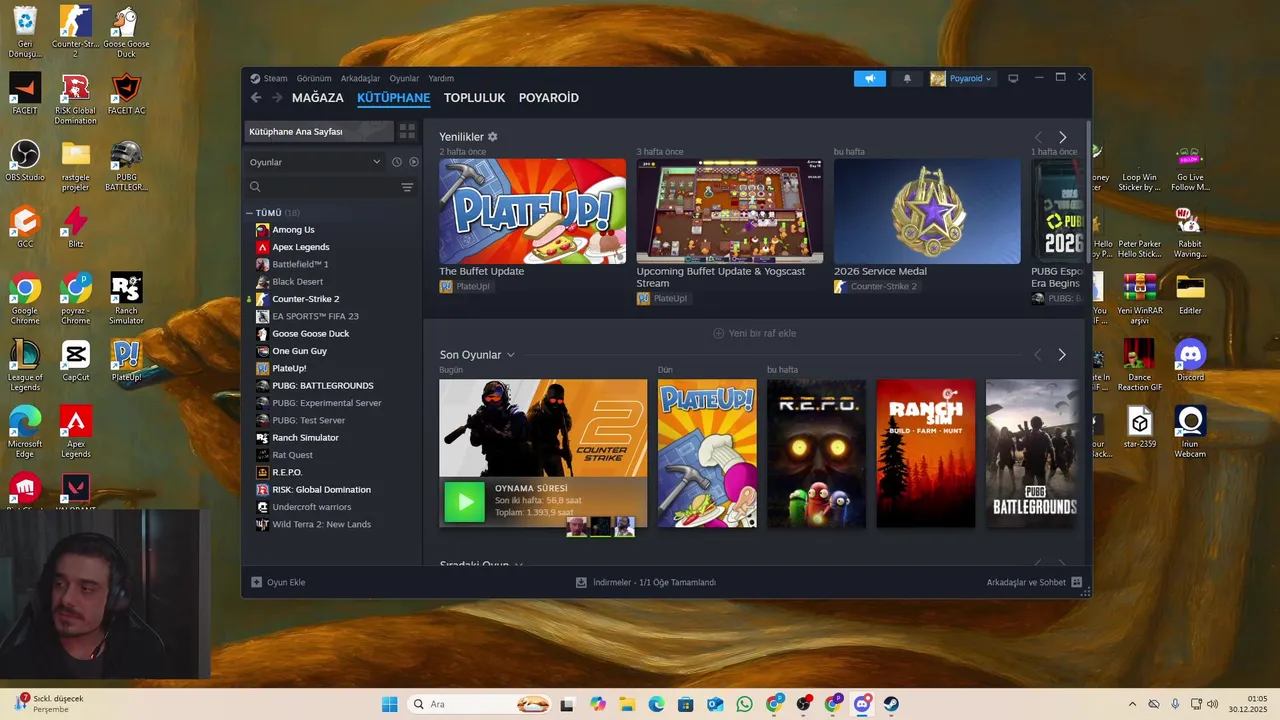Image resolution: width=1280 pixels, height=720 pixels.
Task: Open the Arkadaşlar menu
Action: tap(360, 78)
